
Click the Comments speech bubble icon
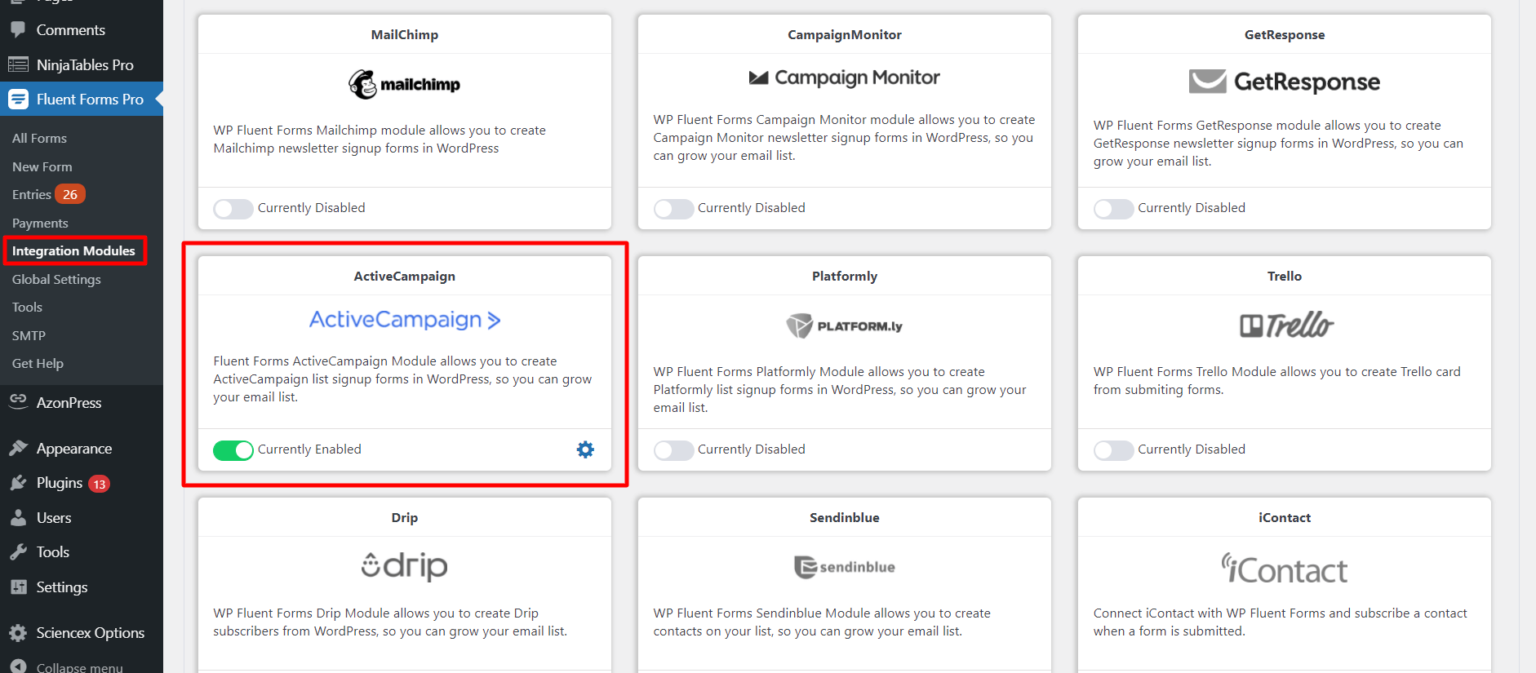(18, 30)
